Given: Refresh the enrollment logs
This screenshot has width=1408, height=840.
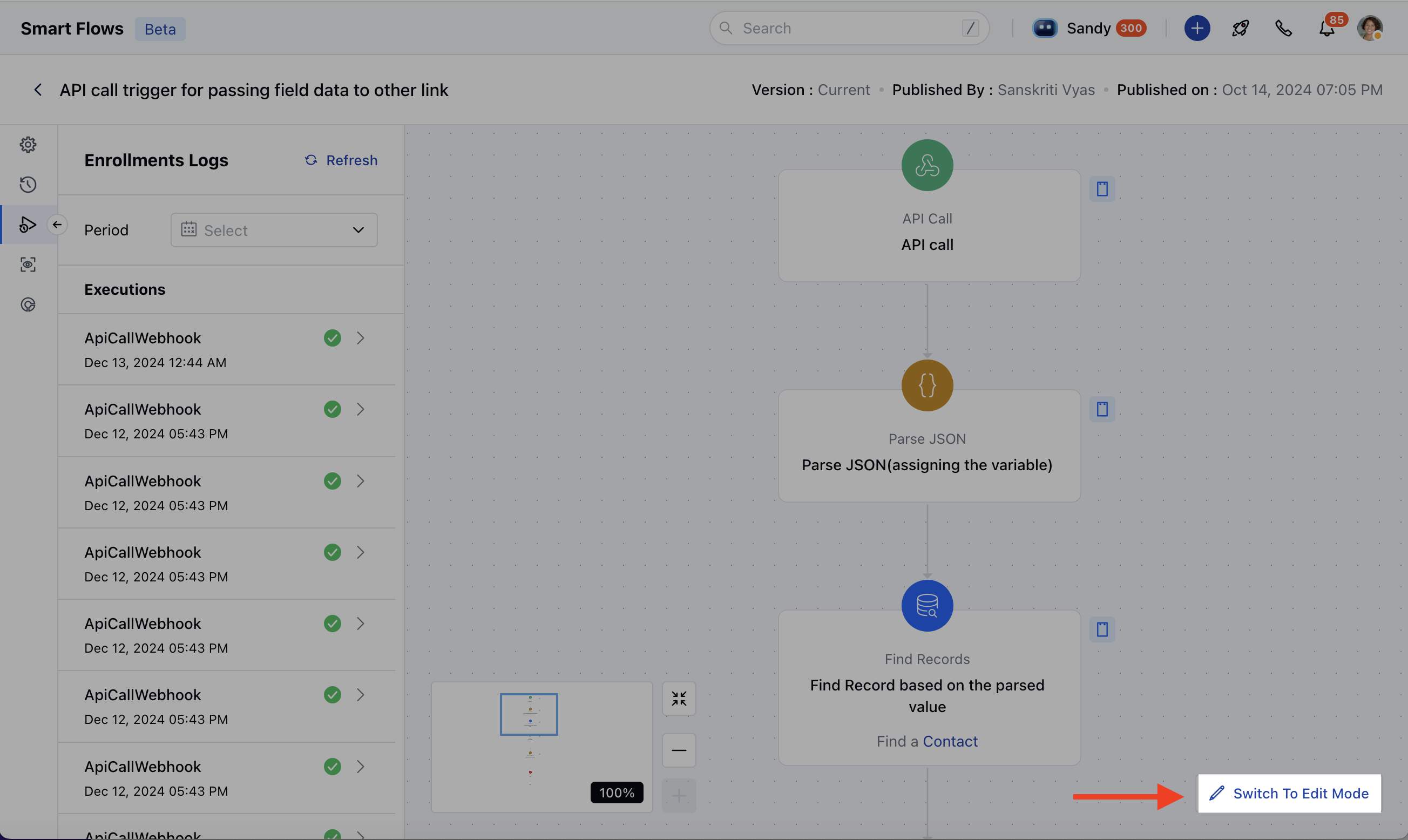Looking at the screenshot, I should click(341, 160).
